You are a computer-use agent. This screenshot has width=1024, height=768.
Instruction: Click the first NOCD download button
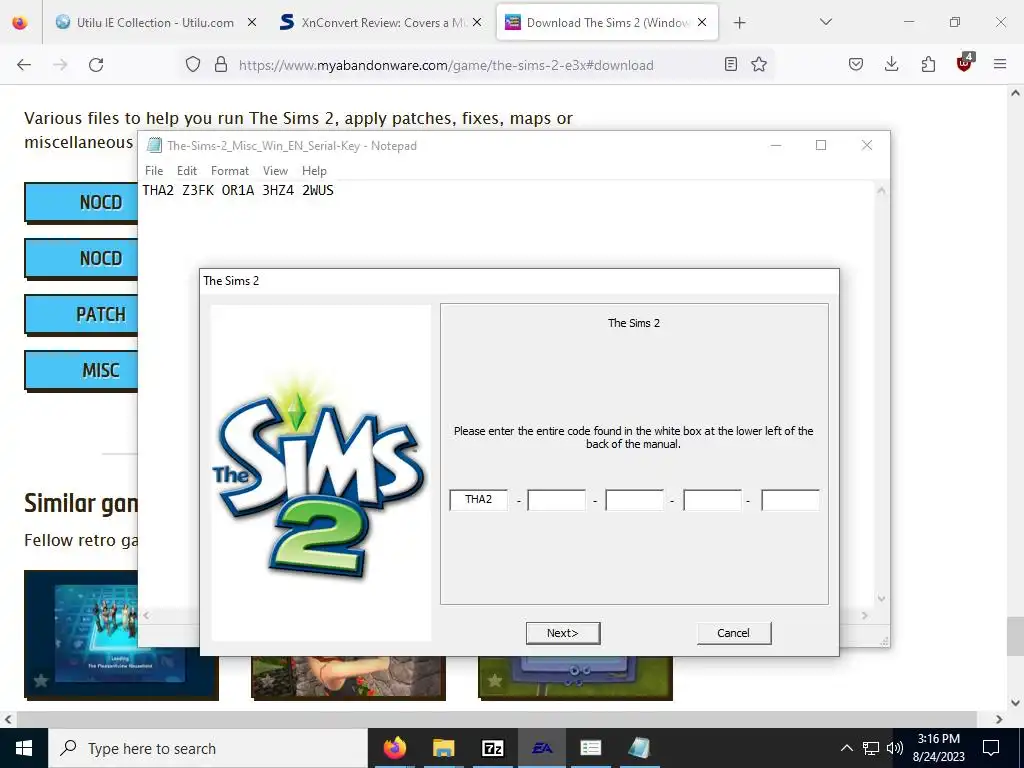(x=81, y=202)
